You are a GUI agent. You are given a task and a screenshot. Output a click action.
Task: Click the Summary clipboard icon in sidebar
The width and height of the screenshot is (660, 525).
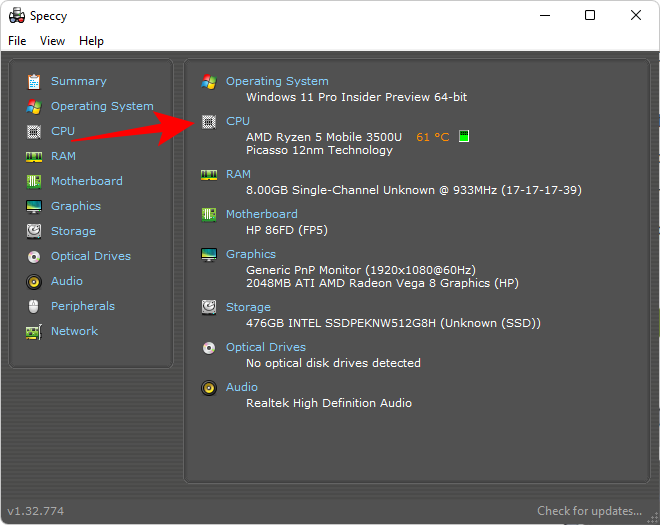pos(34,81)
